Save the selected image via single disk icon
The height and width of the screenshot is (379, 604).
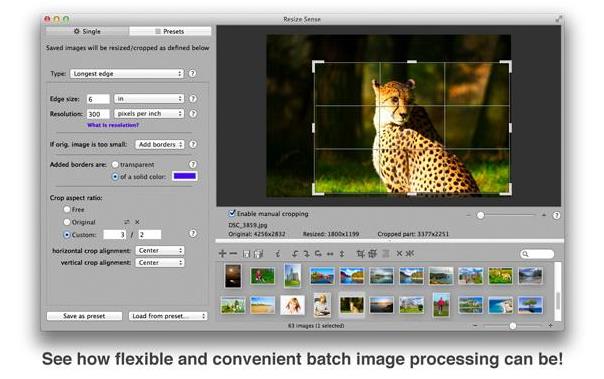[247, 254]
